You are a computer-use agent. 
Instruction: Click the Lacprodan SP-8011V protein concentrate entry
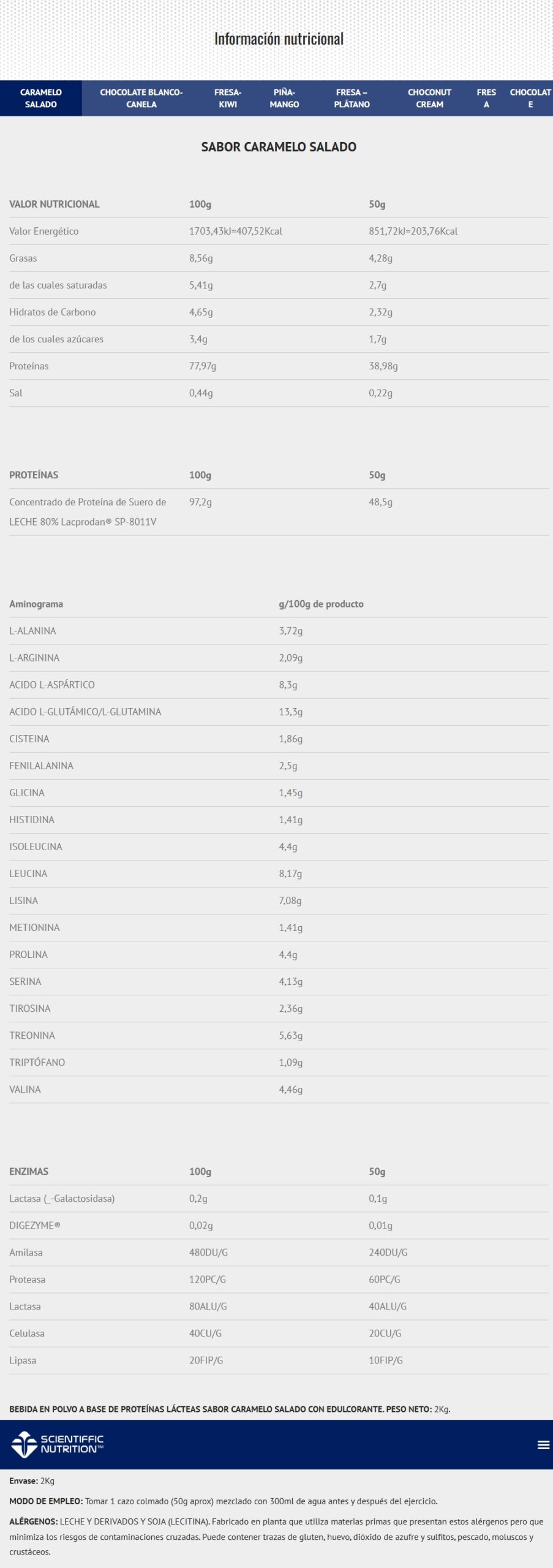coord(88,511)
